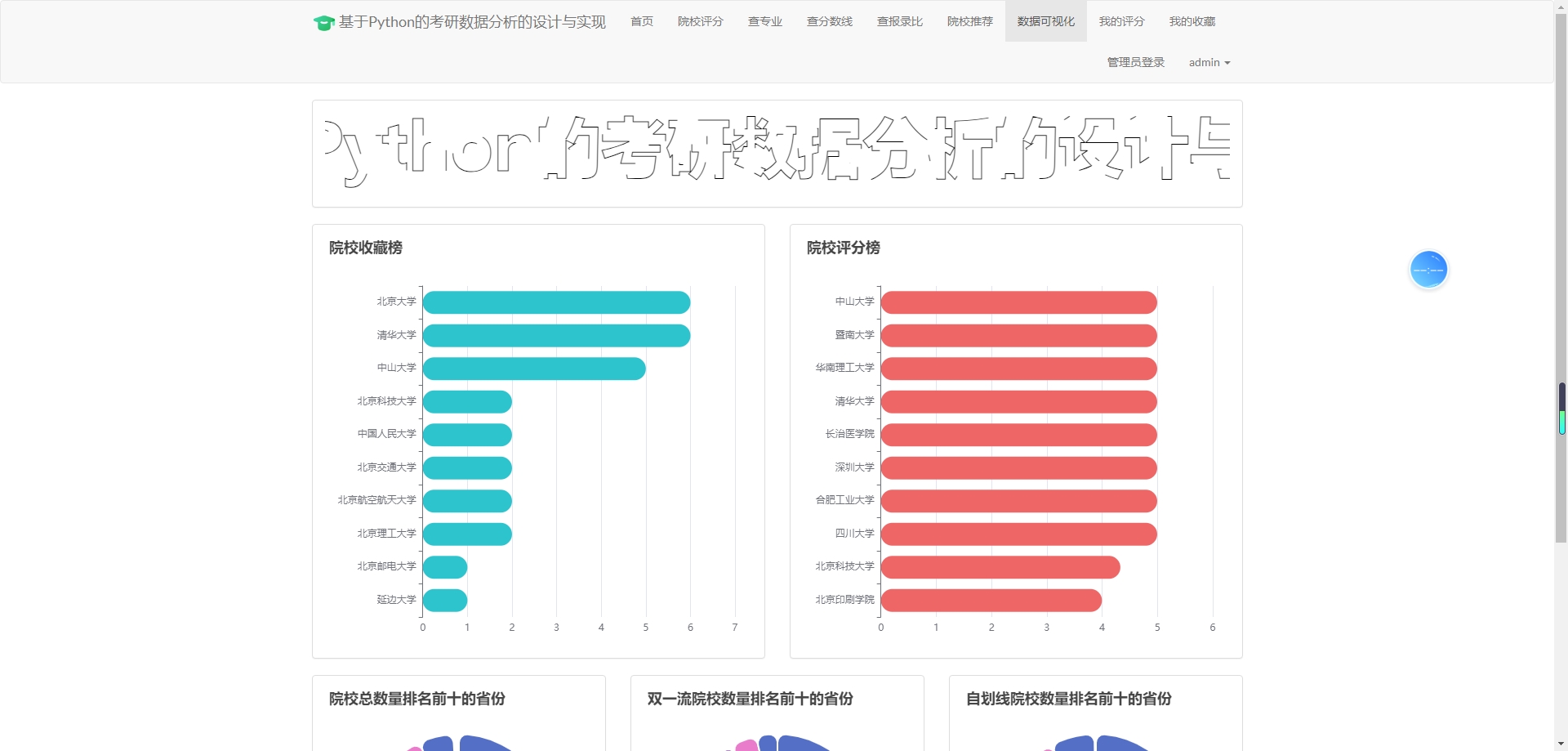Image resolution: width=1568 pixels, height=751 pixels.
Task: Click the 院校评分榜 chart title
Action: tap(844, 248)
